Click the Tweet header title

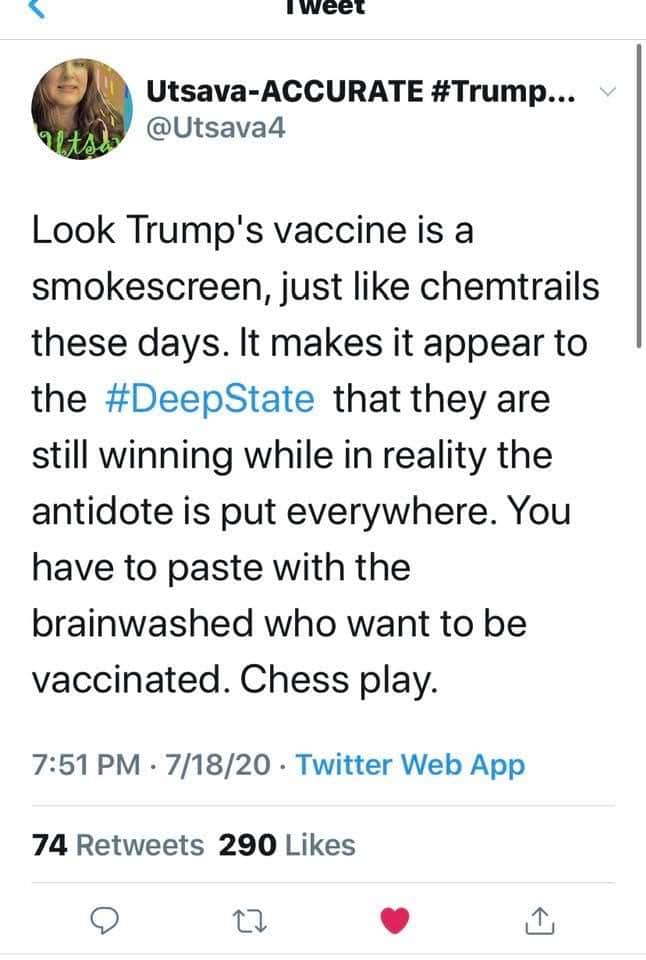tap(325, 7)
